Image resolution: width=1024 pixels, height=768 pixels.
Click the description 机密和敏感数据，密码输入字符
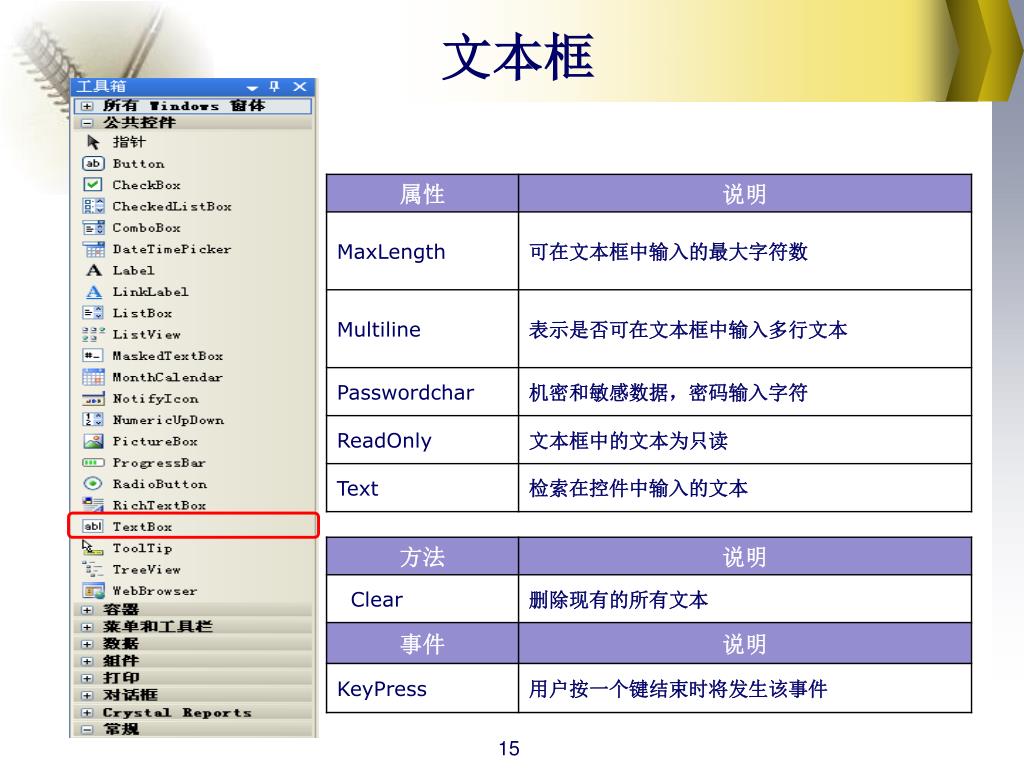click(x=668, y=392)
